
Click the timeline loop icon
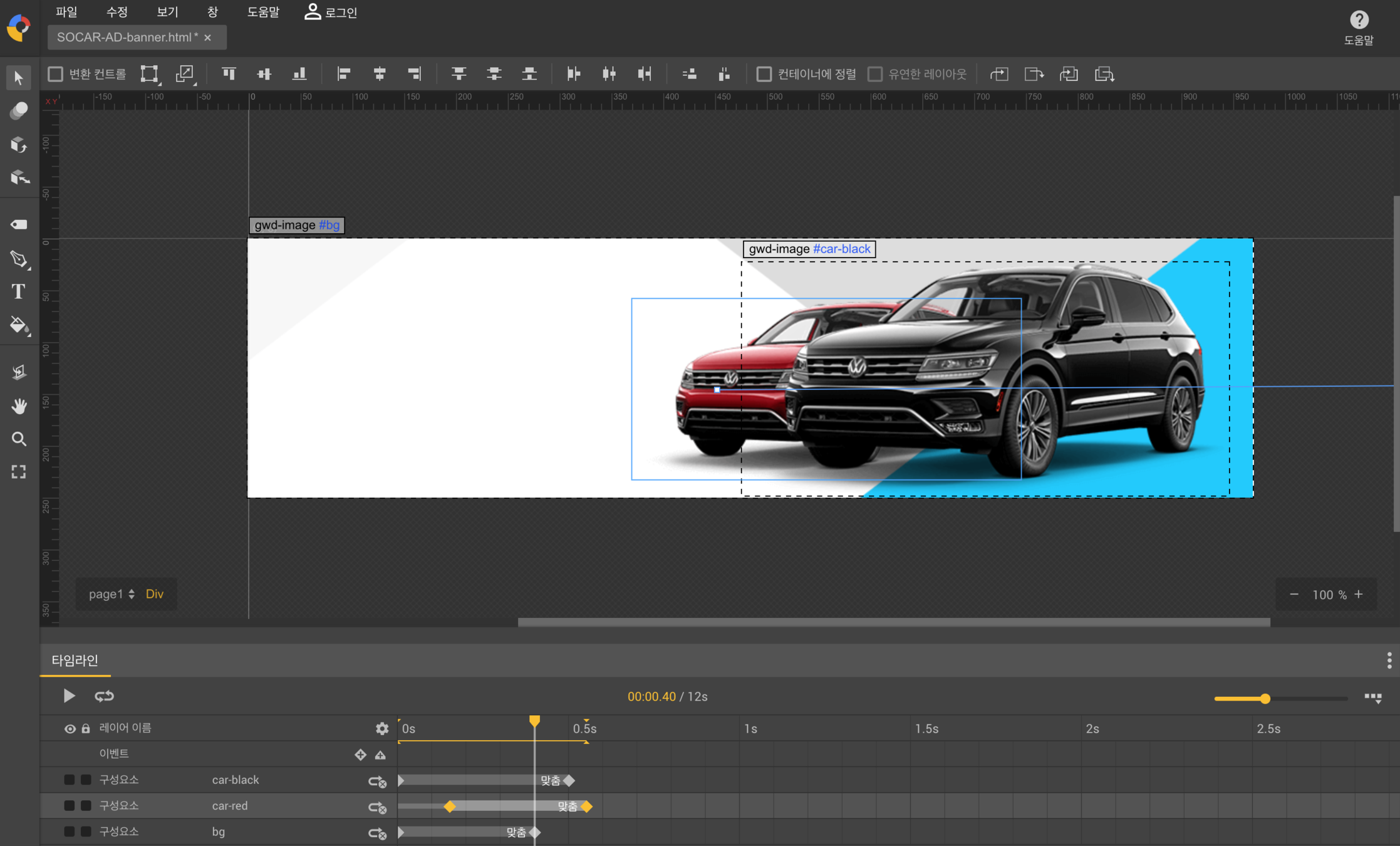[x=104, y=696]
